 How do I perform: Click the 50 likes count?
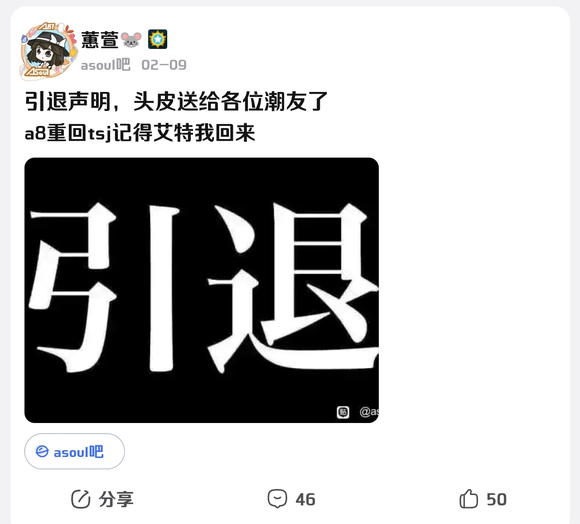(x=496, y=500)
